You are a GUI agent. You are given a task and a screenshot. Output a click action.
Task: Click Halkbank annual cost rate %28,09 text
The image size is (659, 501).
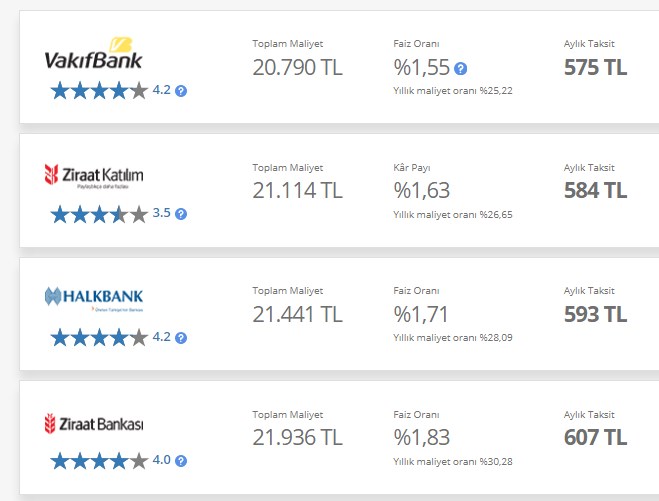click(x=453, y=338)
